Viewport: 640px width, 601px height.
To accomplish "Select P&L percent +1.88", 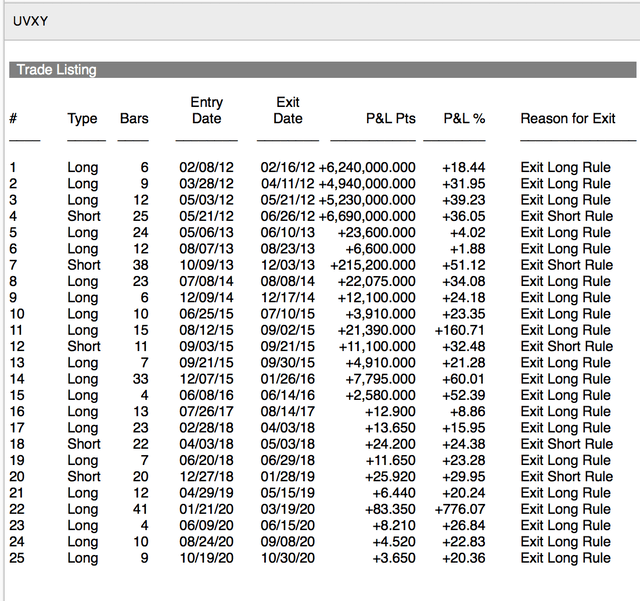I will coord(467,249).
